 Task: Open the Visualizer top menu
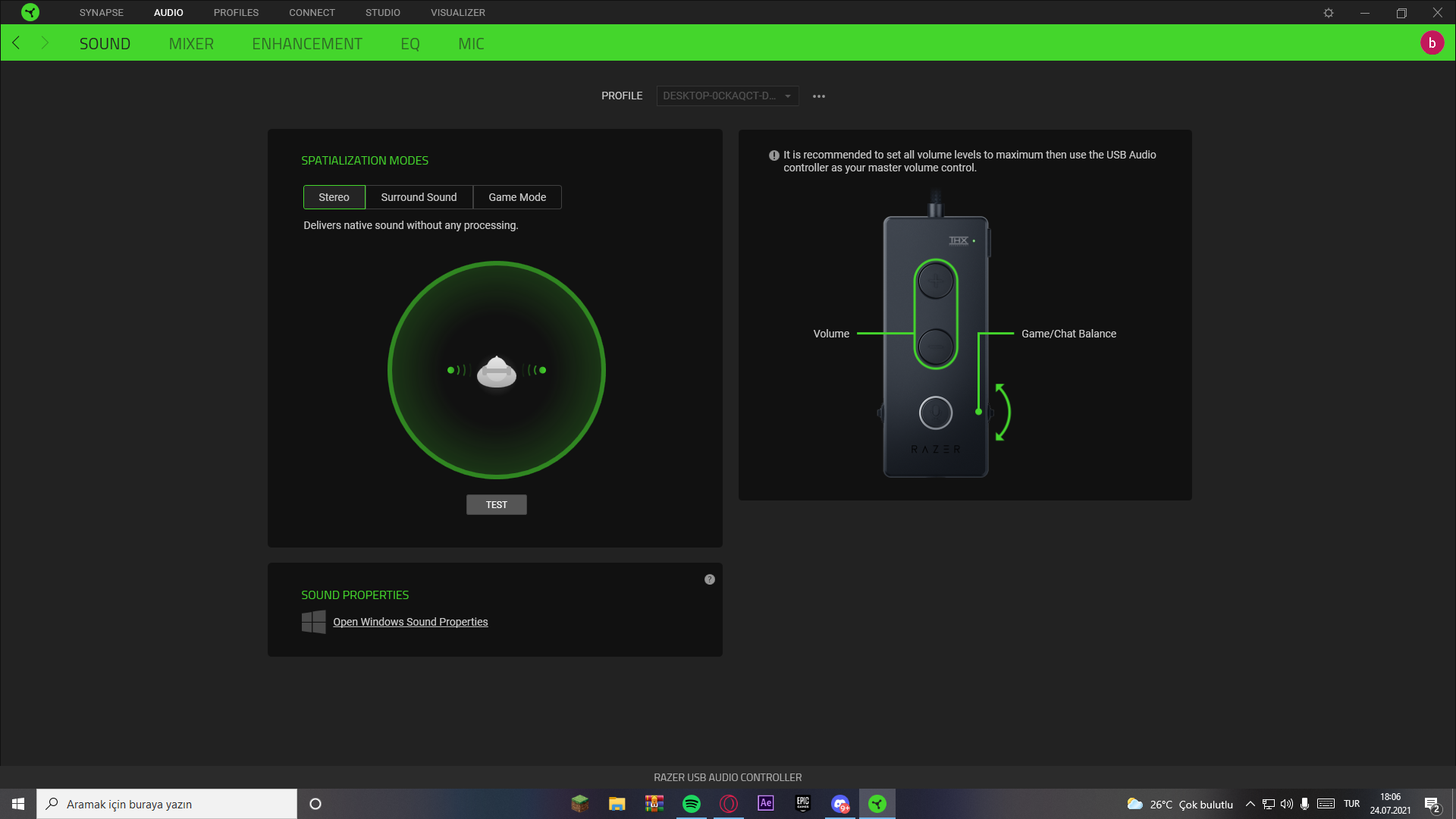(457, 13)
